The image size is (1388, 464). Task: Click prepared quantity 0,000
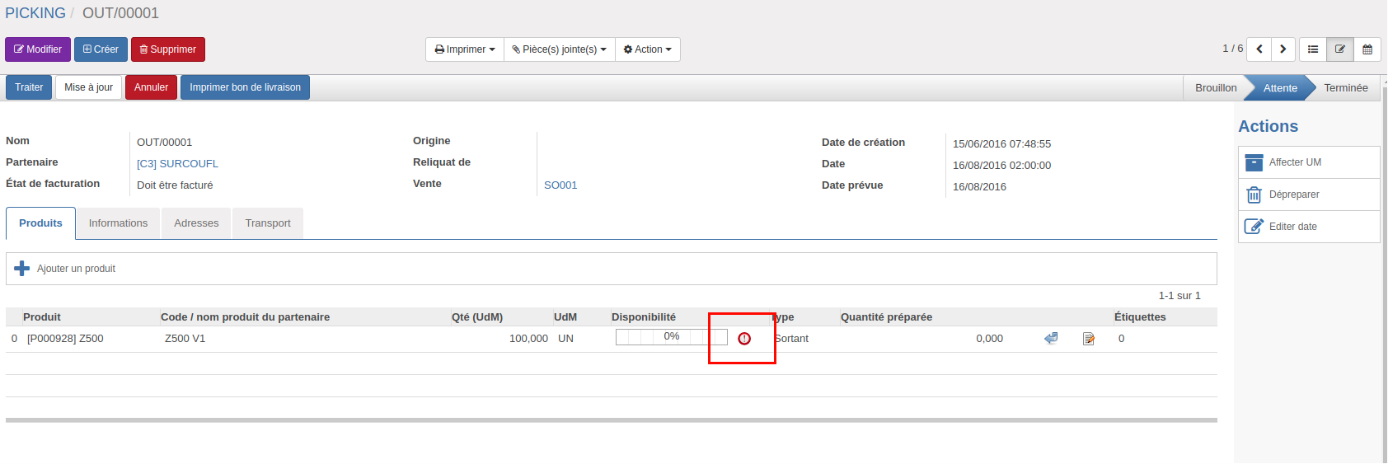click(989, 339)
